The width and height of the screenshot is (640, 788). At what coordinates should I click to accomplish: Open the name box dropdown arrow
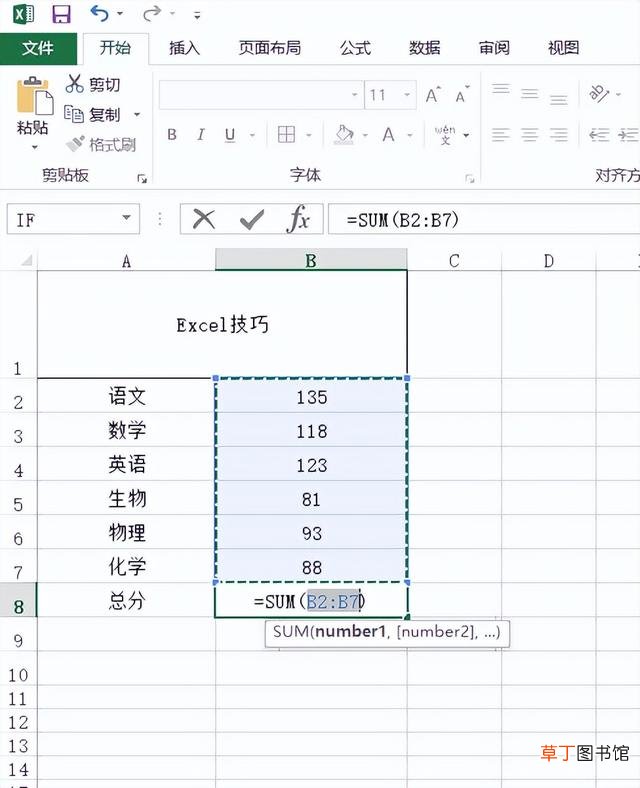[127, 218]
